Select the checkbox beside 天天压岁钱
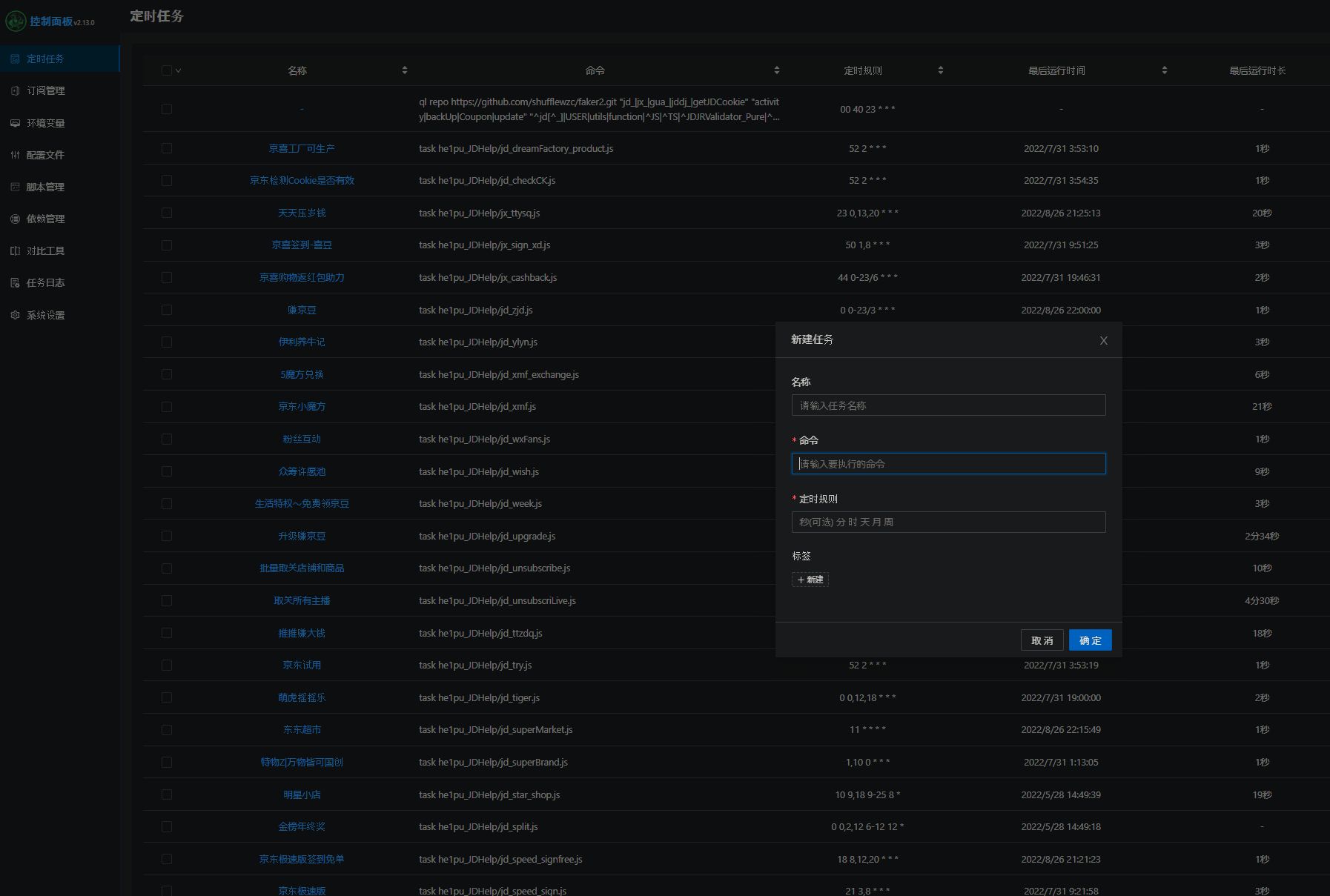The width and height of the screenshot is (1330, 896). click(x=167, y=213)
